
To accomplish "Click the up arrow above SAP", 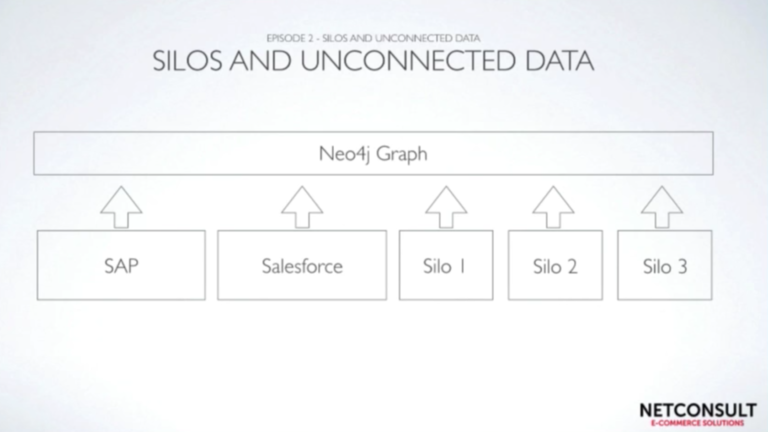I will [121, 207].
